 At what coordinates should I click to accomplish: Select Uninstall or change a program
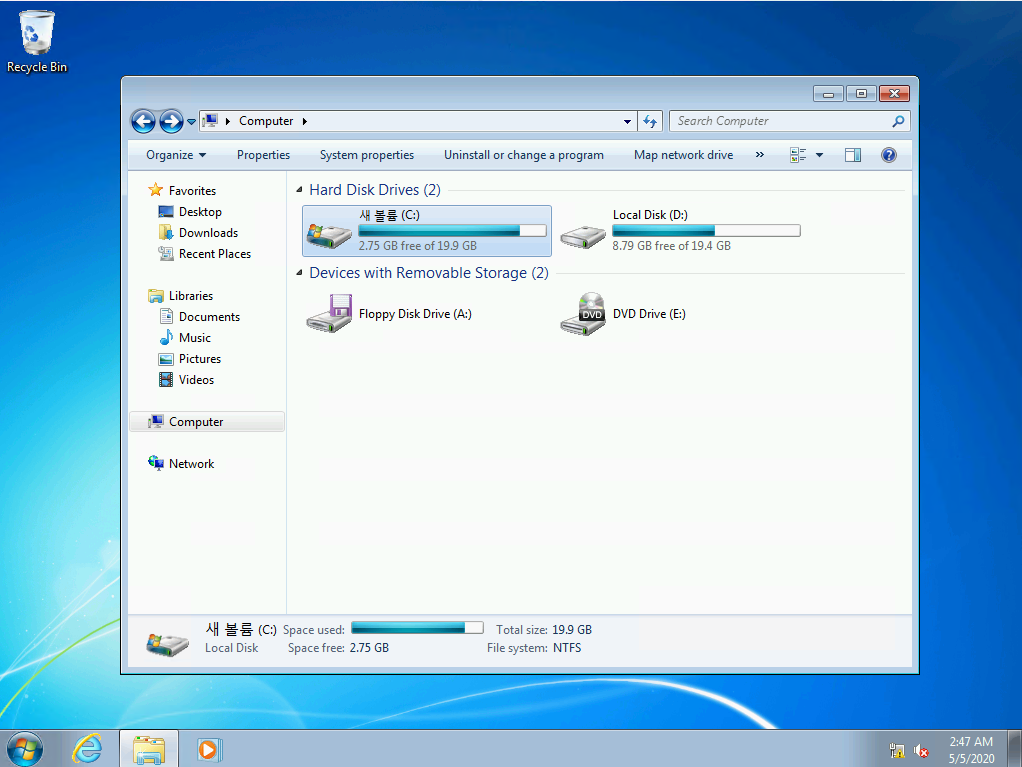[523, 155]
